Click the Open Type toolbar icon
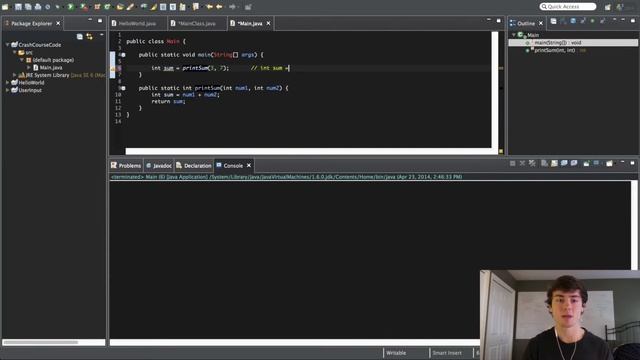Image resolution: width=640 pixels, height=360 pixels. [x=120, y=7]
